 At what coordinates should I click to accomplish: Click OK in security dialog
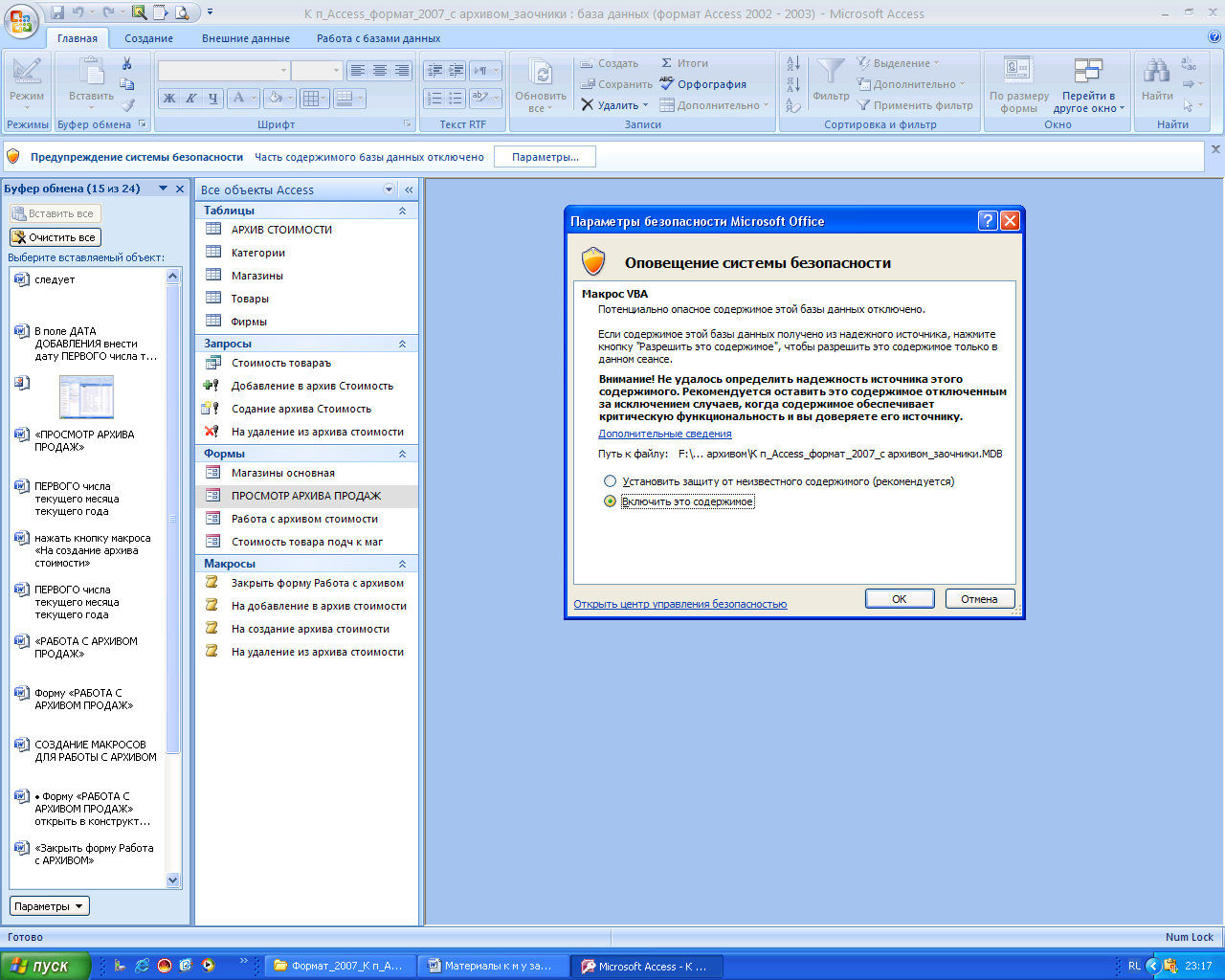coord(900,598)
